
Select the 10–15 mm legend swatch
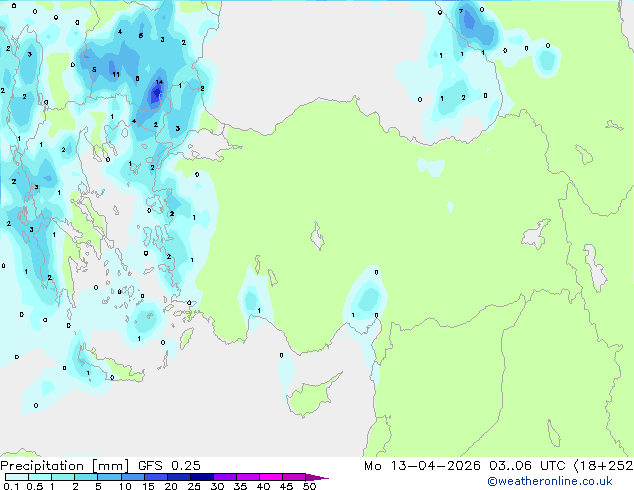coord(133,477)
